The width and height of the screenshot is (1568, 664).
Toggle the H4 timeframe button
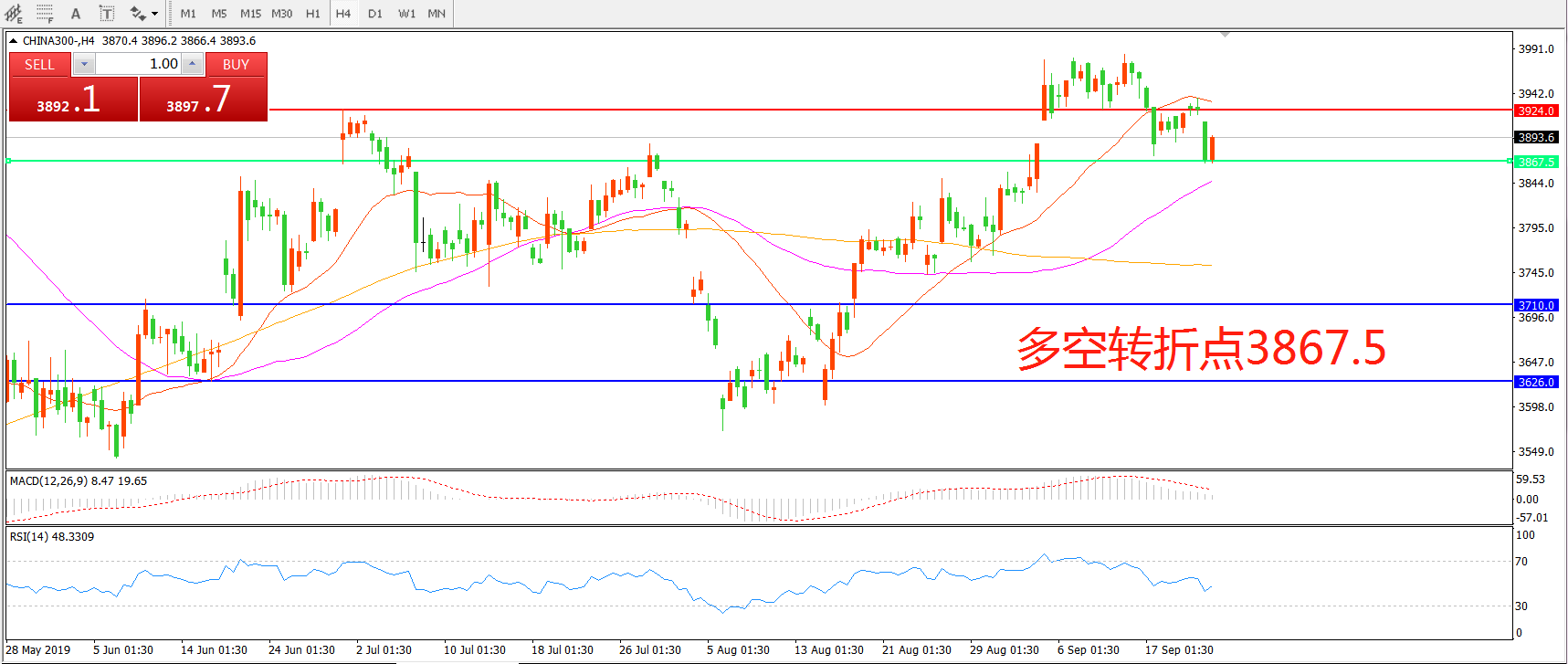pyautogui.click(x=343, y=14)
